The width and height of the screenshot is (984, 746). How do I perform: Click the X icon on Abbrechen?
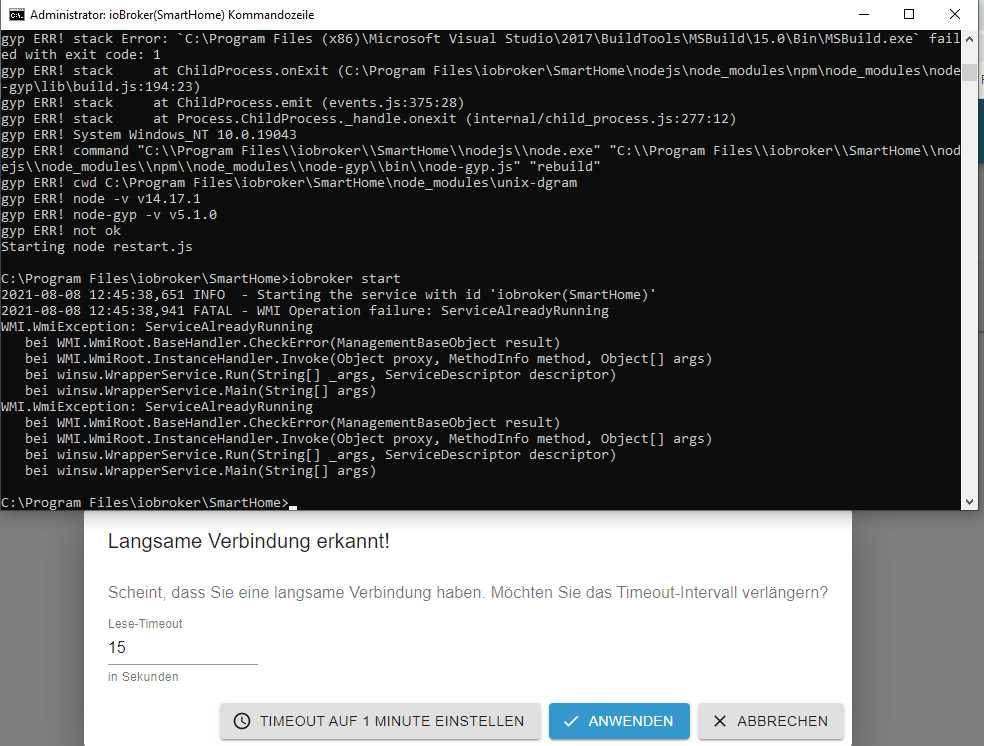(x=720, y=721)
